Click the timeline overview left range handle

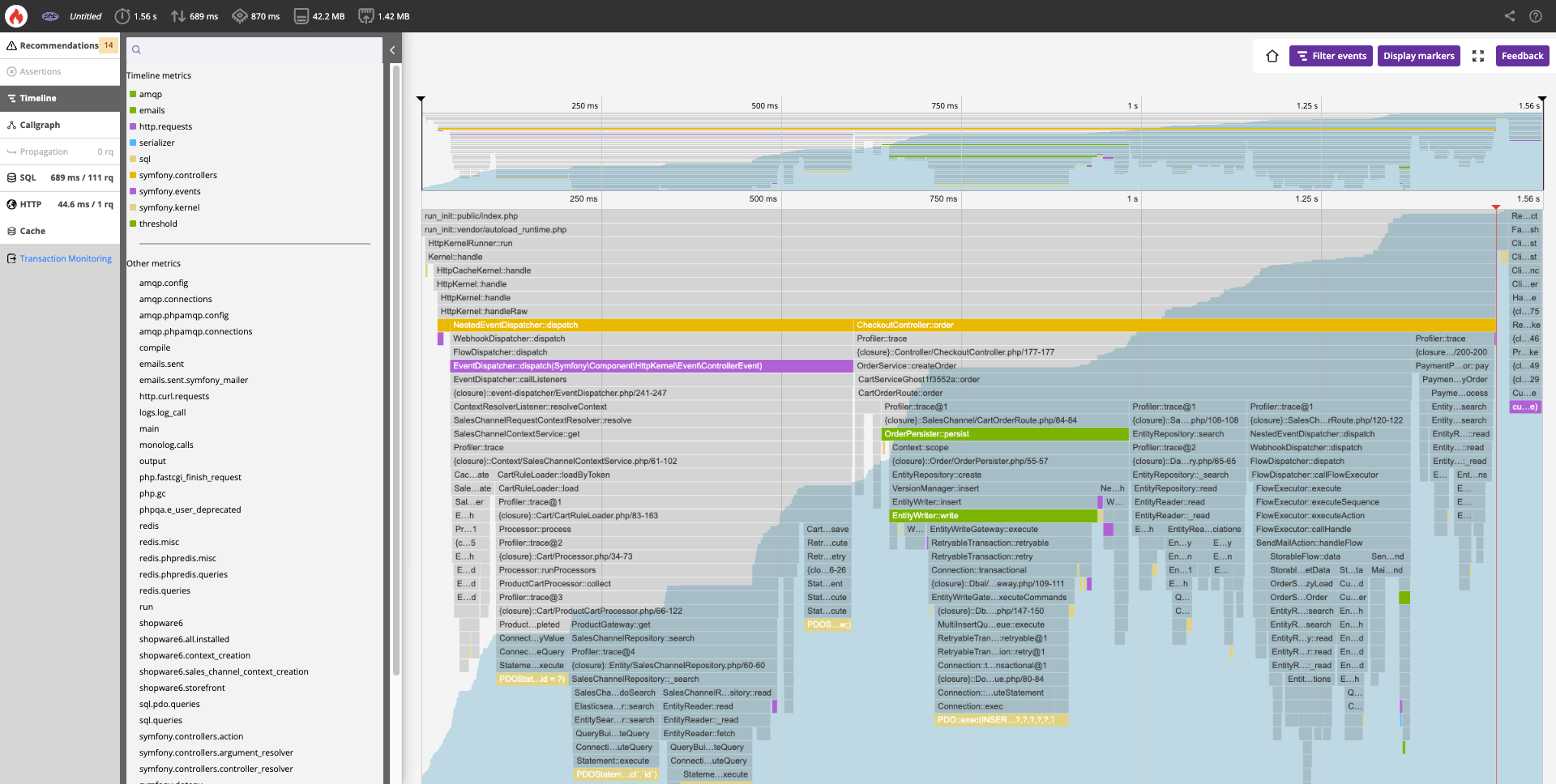pyautogui.click(x=421, y=100)
